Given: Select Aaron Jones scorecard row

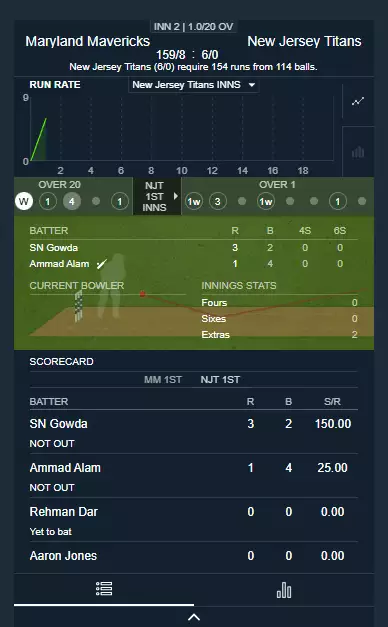Looking at the screenshot, I should pos(194,557).
